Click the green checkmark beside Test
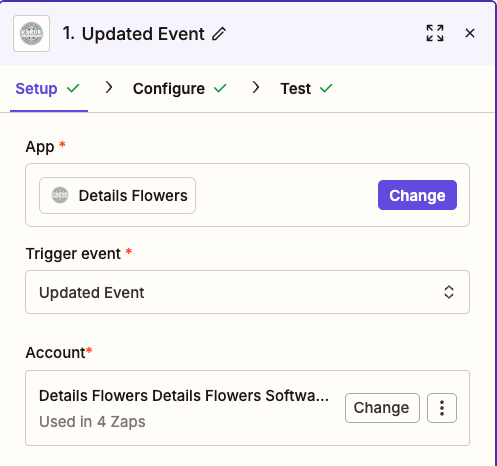The height and width of the screenshot is (466, 497). pos(326,89)
